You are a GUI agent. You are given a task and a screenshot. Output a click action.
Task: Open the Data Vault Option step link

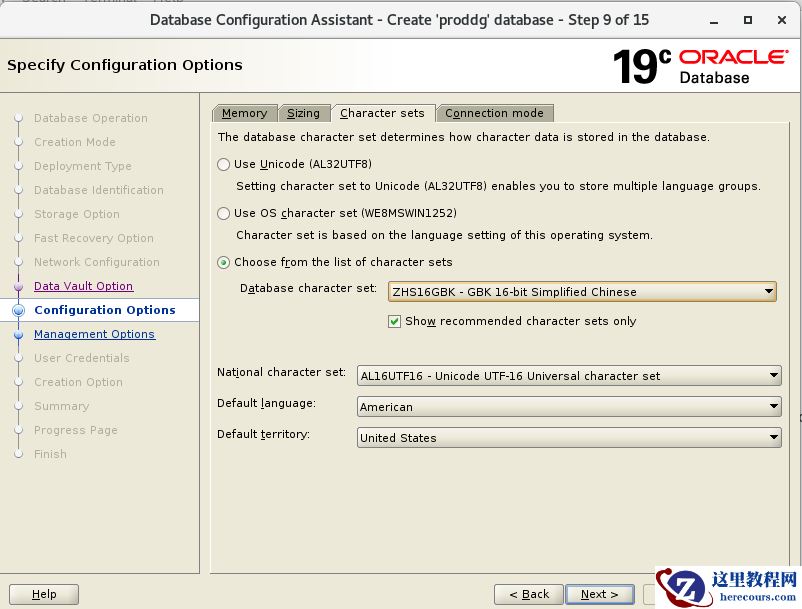point(83,286)
